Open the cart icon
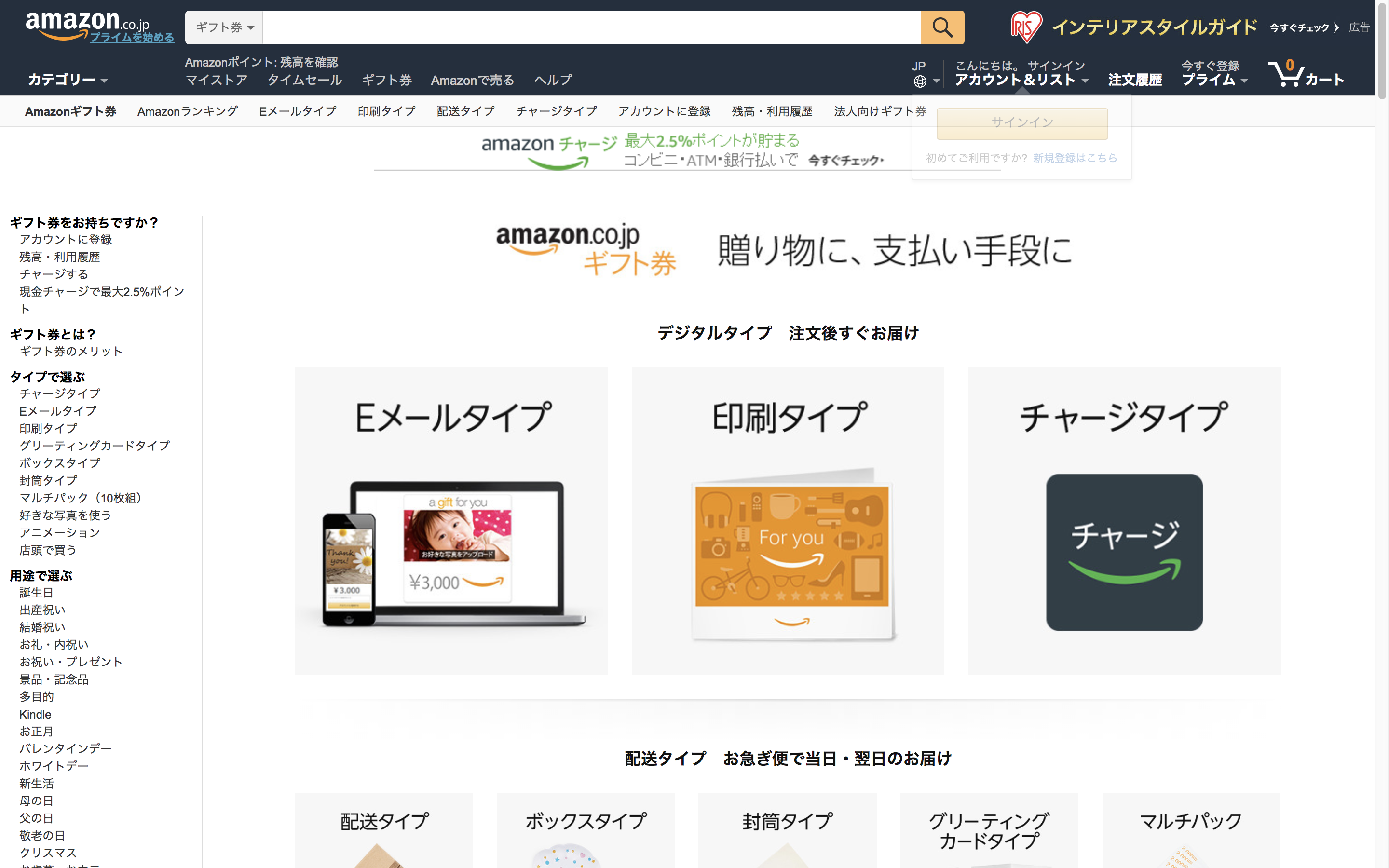The image size is (1389, 868). (x=1306, y=73)
